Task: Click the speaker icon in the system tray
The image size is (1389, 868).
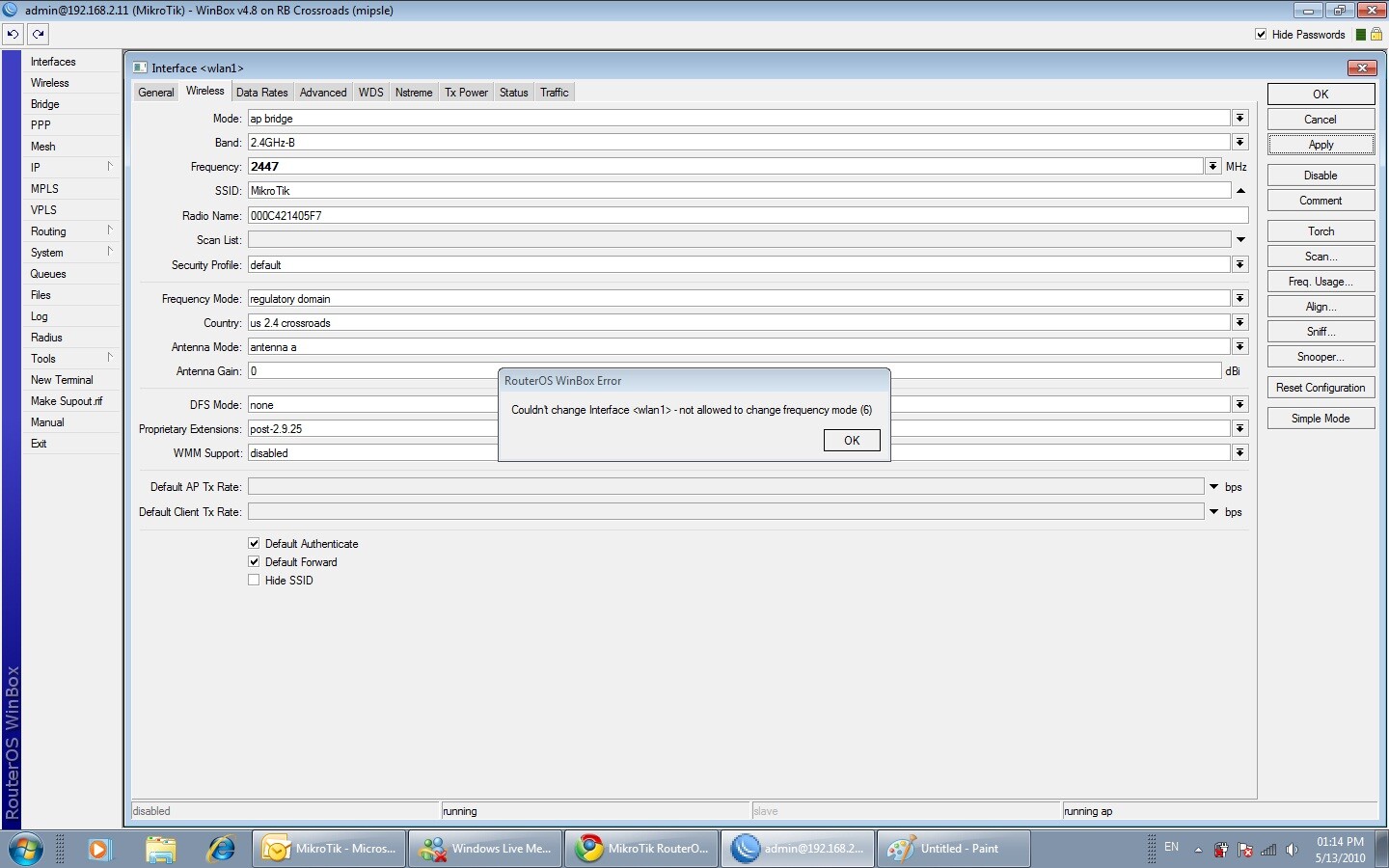Action: pyautogui.click(x=1293, y=851)
